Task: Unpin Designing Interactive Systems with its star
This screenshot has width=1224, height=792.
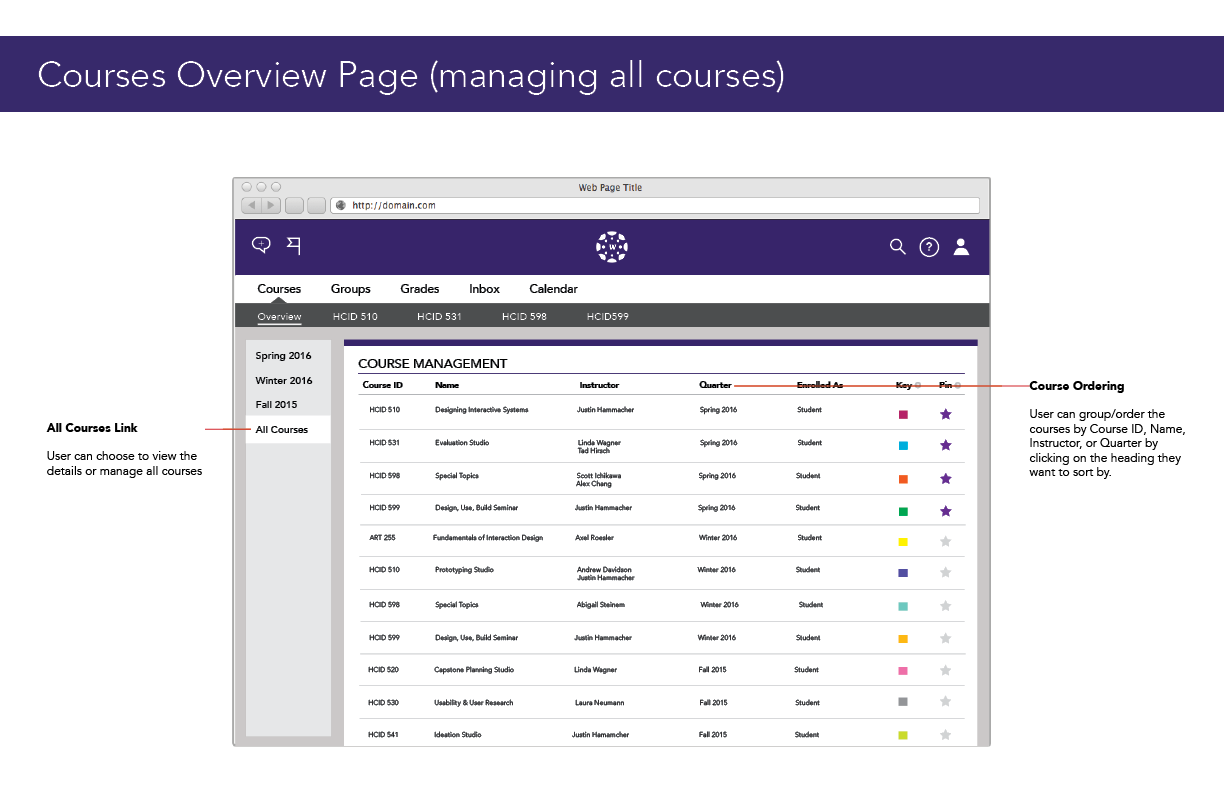Action: pyautogui.click(x=946, y=414)
